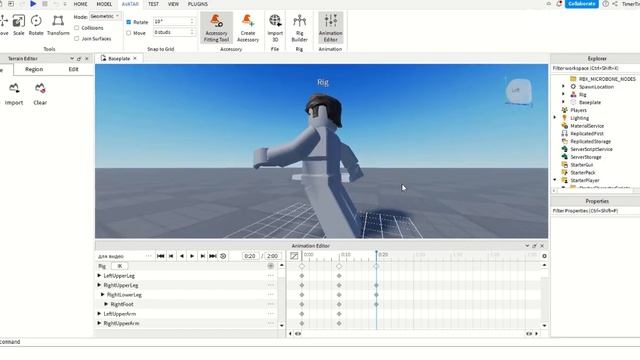This screenshot has height=360, width=640.
Task: Launch the Rig Builder
Action: (x=299, y=28)
